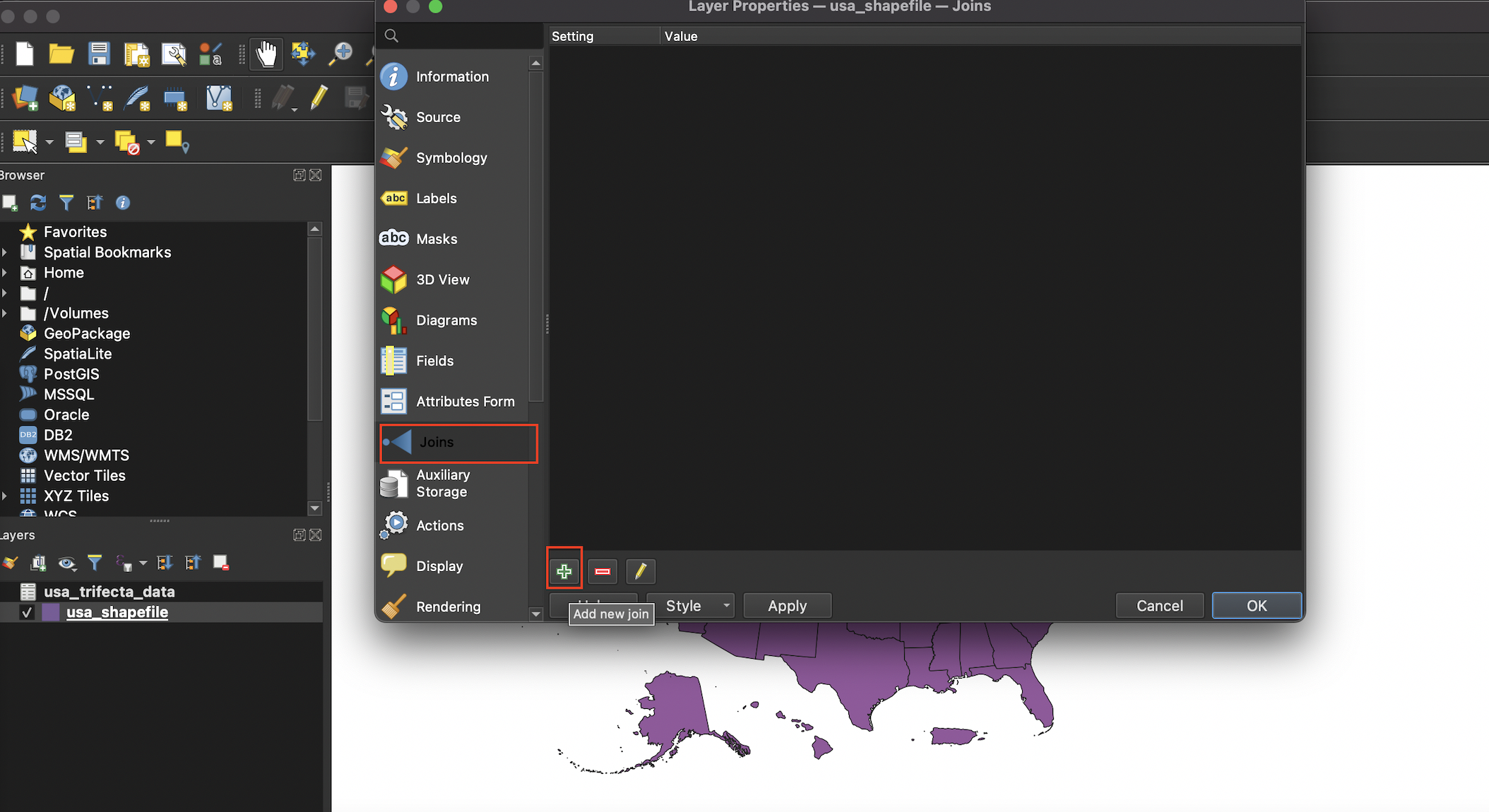Click the green Add new join button
The image size is (1489, 812).
click(x=564, y=571)
